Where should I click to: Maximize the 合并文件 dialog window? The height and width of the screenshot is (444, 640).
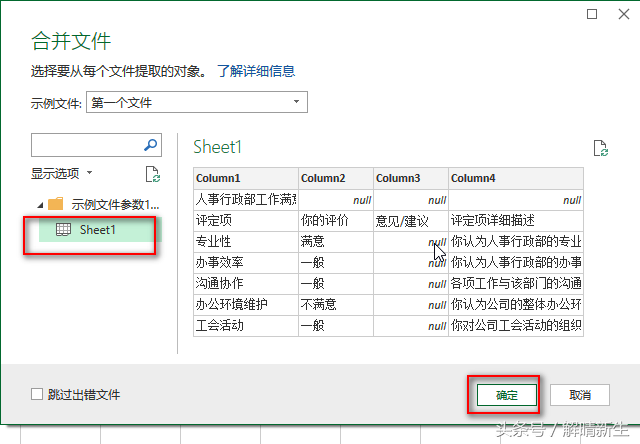tap(592, 14)
